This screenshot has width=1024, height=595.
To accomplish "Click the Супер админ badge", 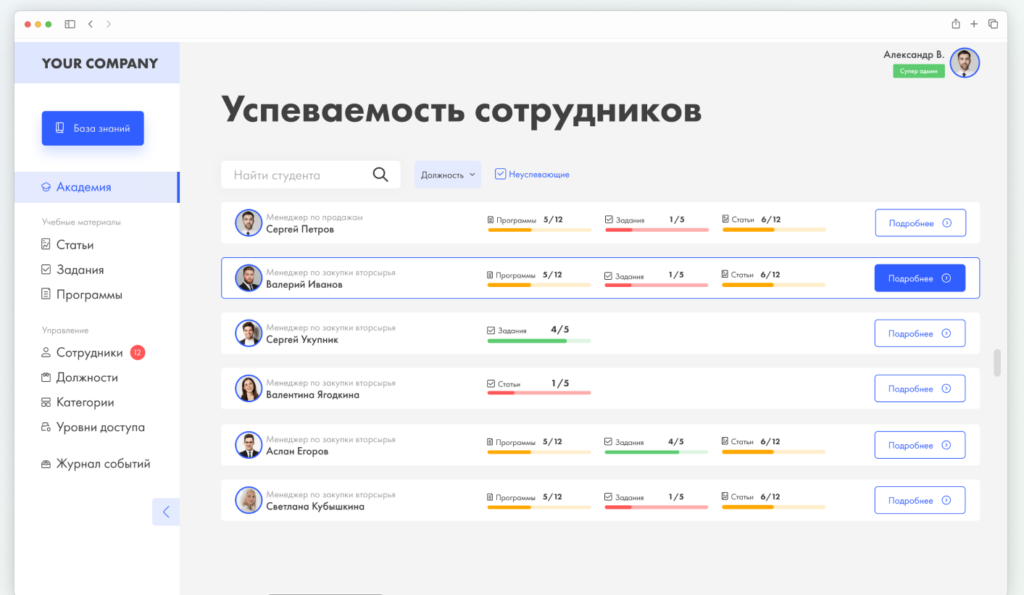I will (918, 71).
